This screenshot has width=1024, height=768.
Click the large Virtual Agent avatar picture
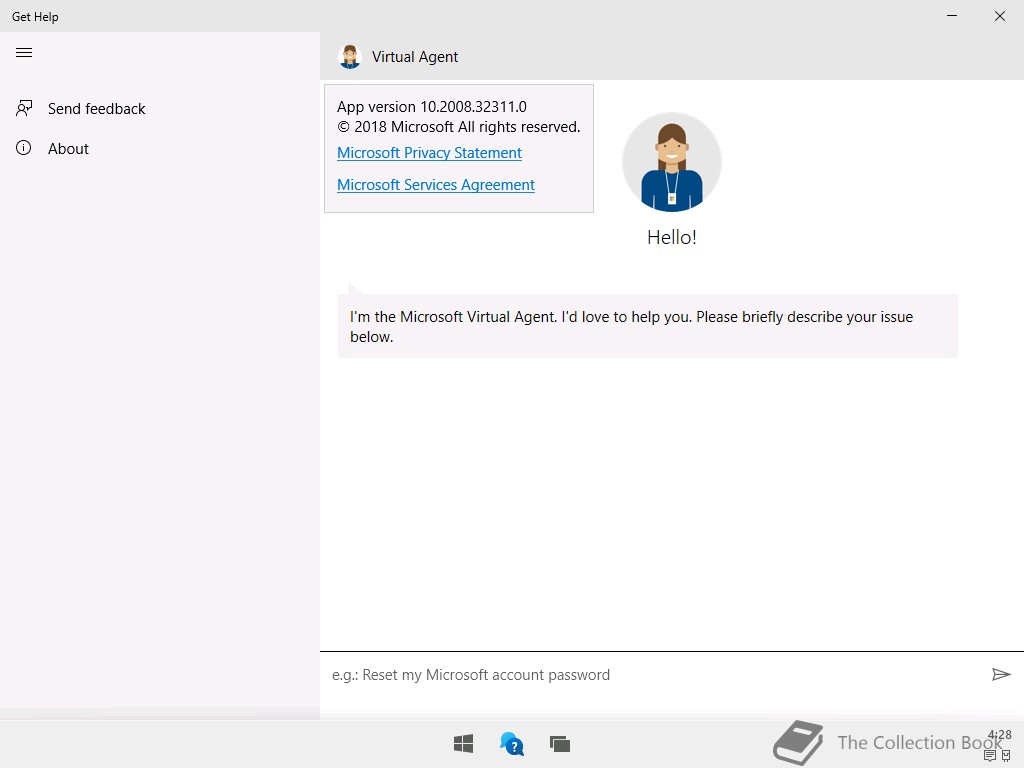(x=672, y=162)
